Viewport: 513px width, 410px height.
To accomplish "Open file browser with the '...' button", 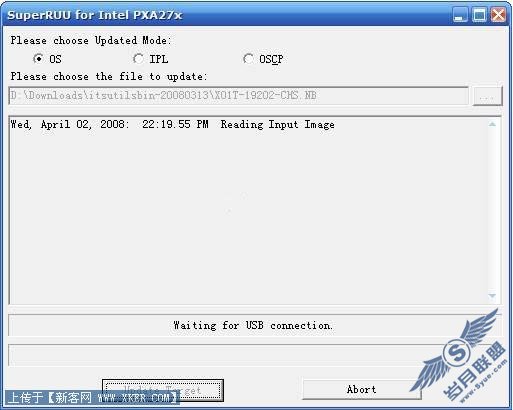I will point(487,96).
